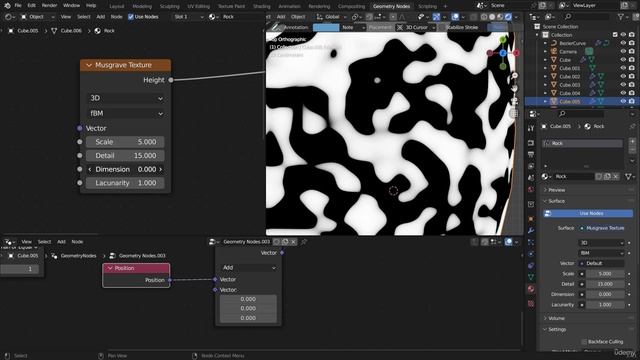Expand the Preview panel

pos(556,190)
